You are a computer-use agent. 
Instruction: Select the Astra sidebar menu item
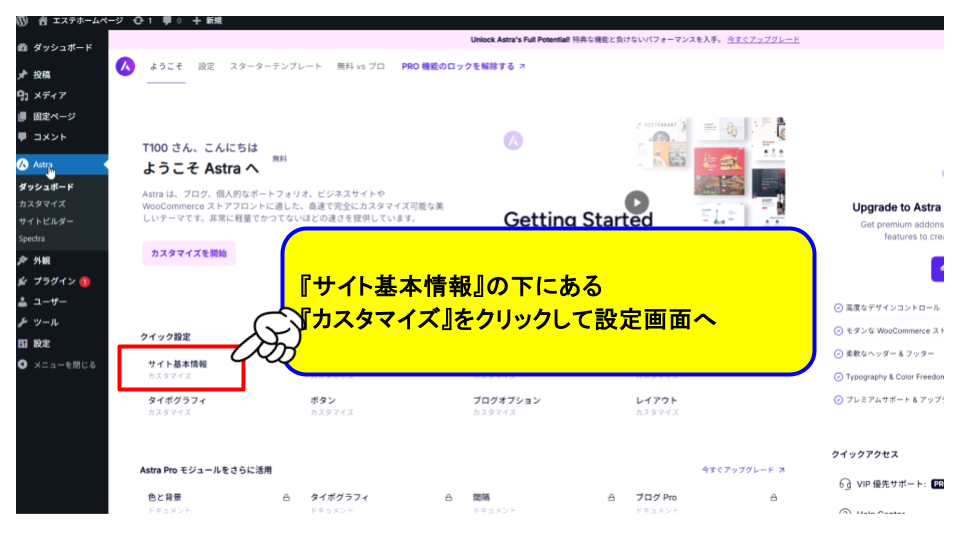point(62,164)
